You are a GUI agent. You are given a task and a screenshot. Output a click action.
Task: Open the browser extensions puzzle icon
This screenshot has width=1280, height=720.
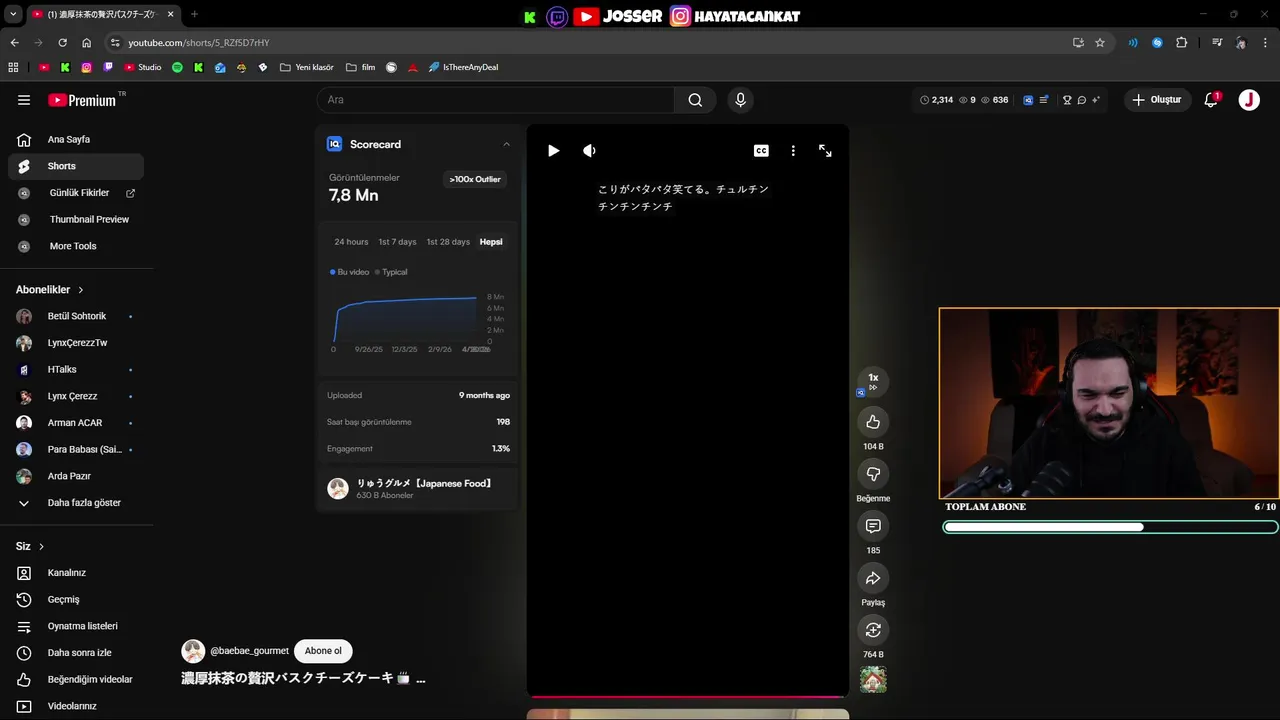(1181, 43)
